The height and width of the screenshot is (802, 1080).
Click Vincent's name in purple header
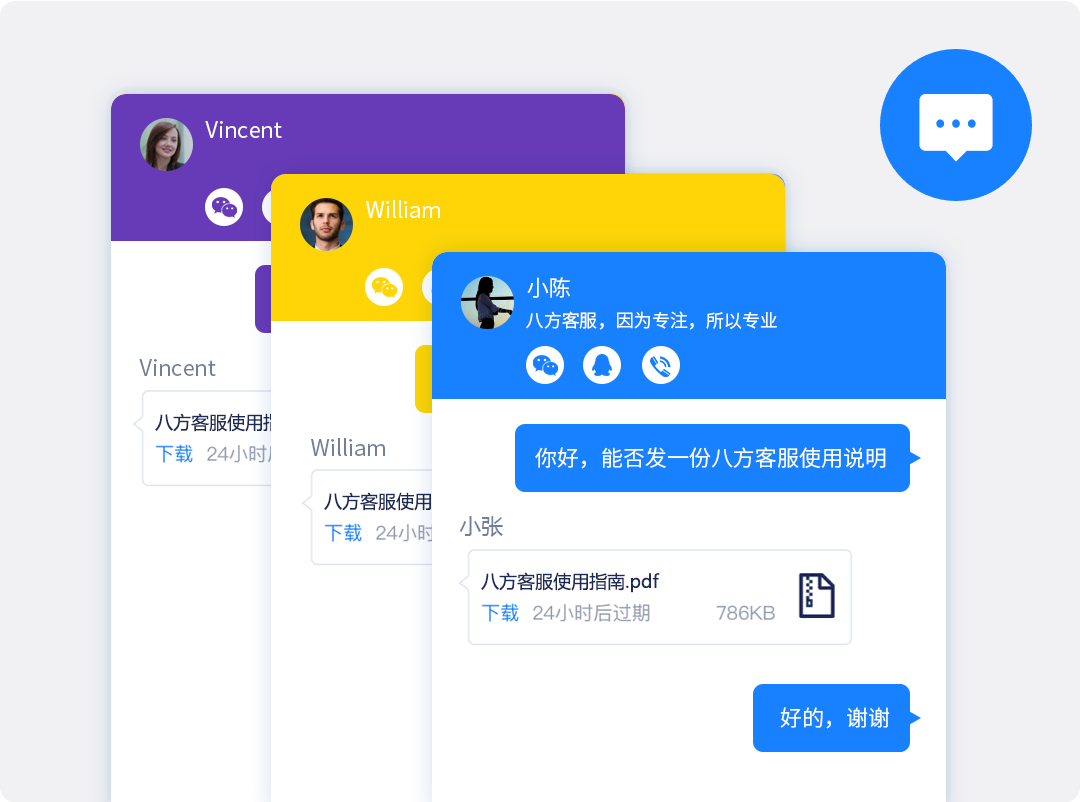[243, 130]
